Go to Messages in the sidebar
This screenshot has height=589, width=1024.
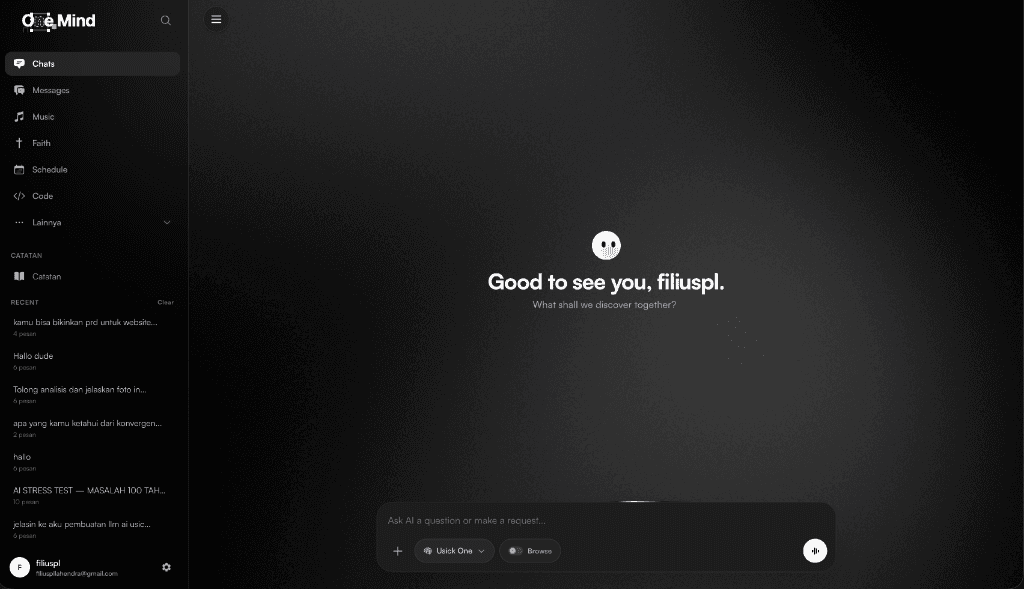[x=92, y=90]
